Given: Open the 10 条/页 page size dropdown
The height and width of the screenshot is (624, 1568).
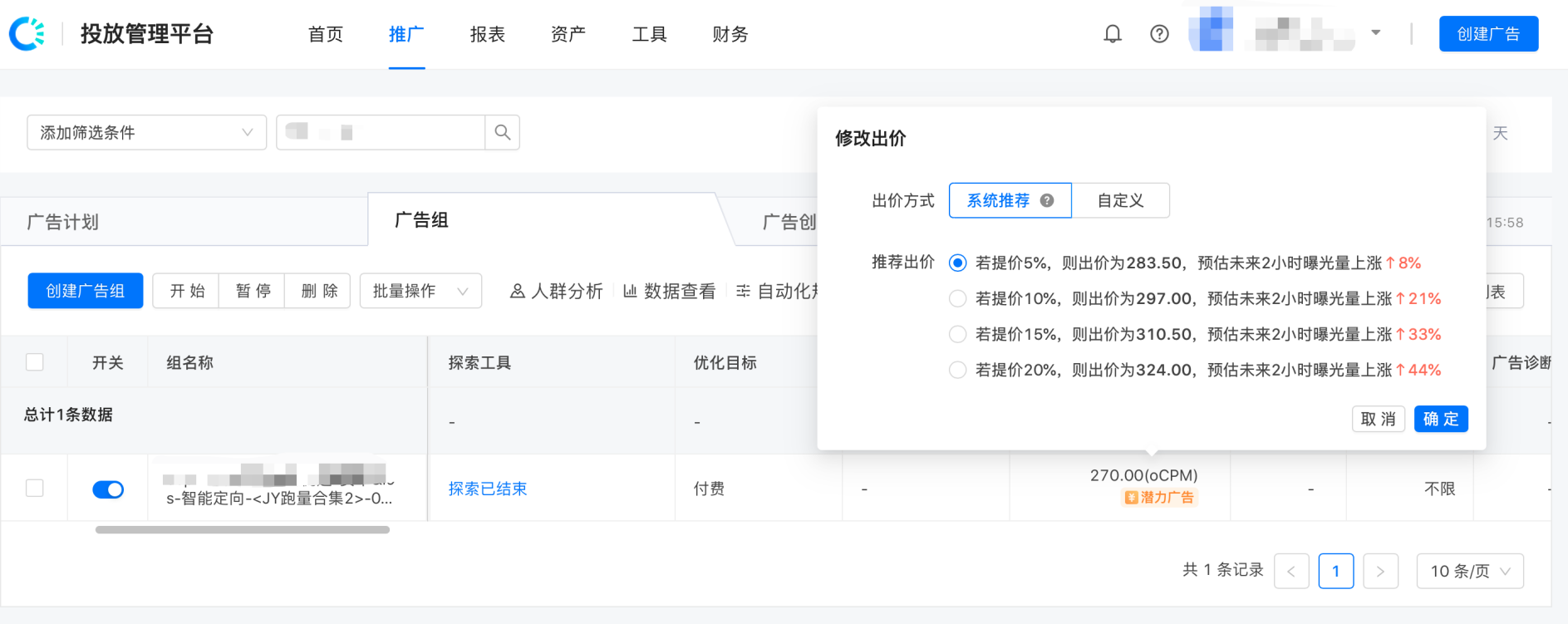Looking at the screenshot, I should click(1470, 571).
